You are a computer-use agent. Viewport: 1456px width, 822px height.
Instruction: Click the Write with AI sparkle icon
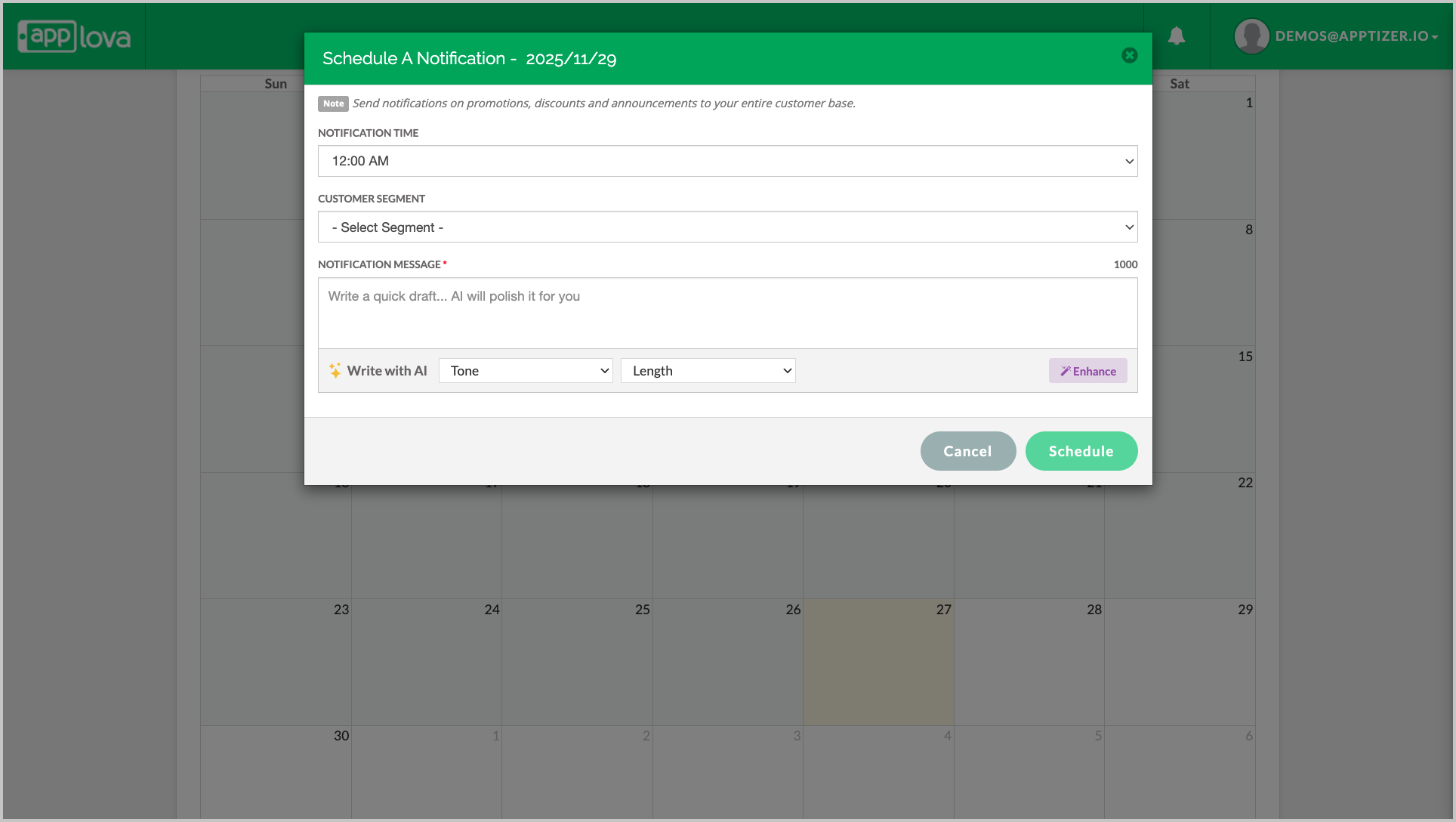point(335,370)
